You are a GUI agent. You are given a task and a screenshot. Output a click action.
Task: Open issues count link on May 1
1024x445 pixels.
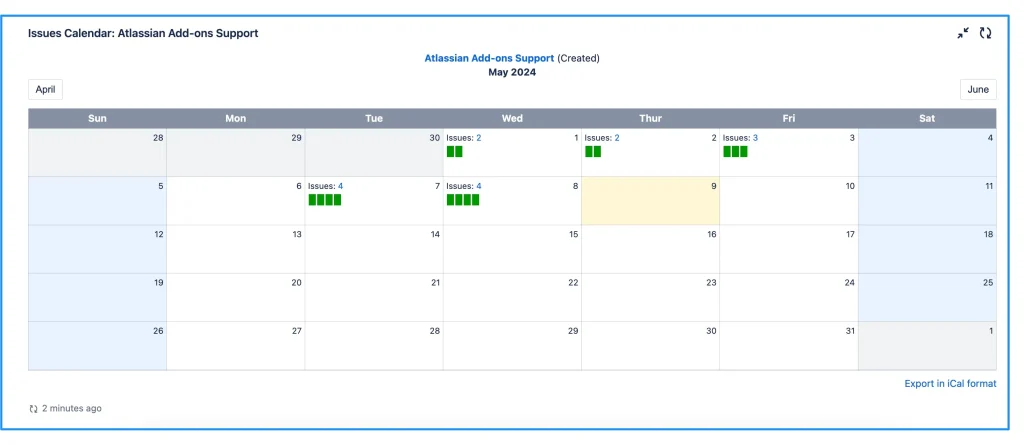point(478,138)
